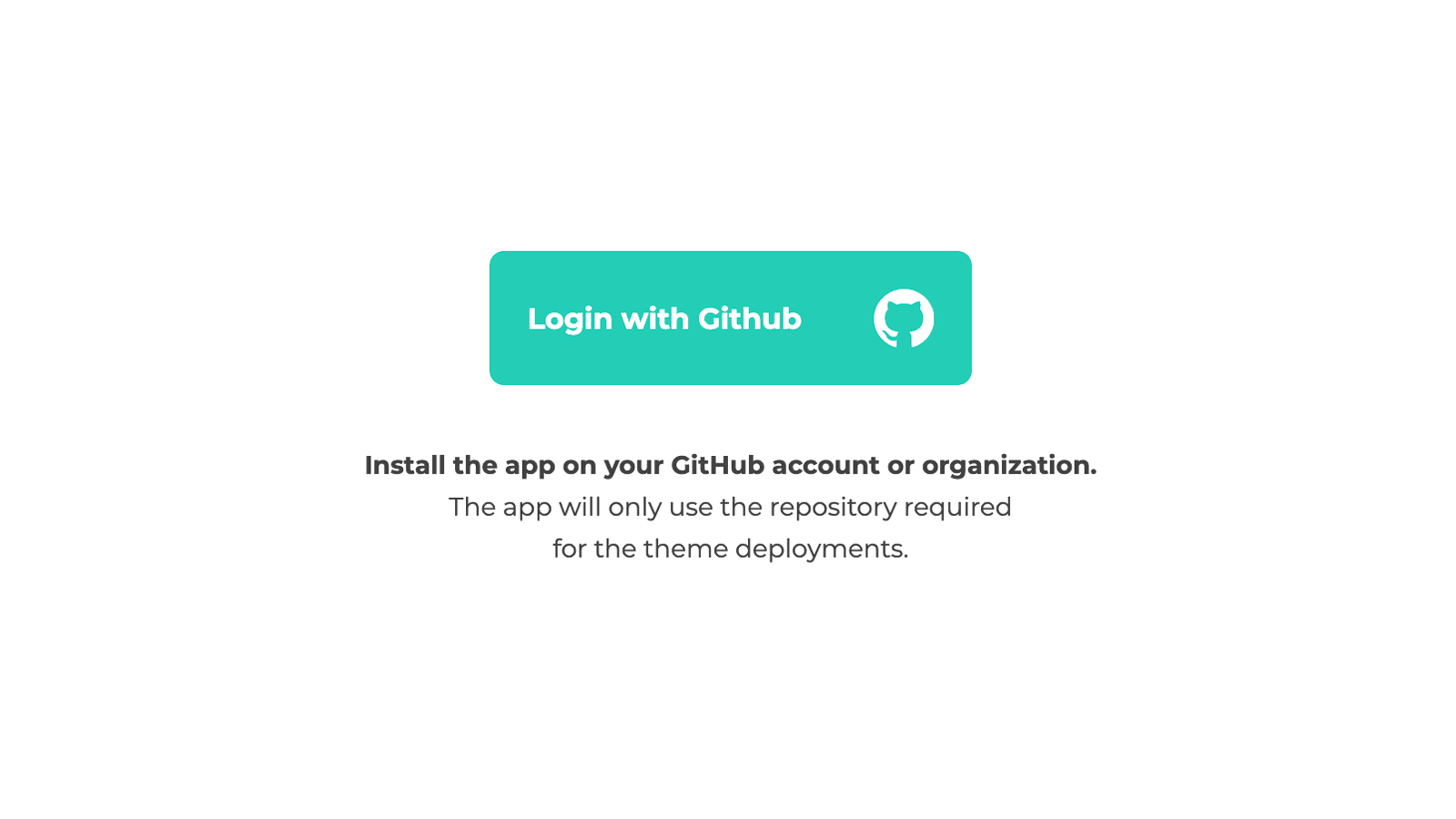
Task: Select the word Login on the button
Action: [x=570, y=320]
